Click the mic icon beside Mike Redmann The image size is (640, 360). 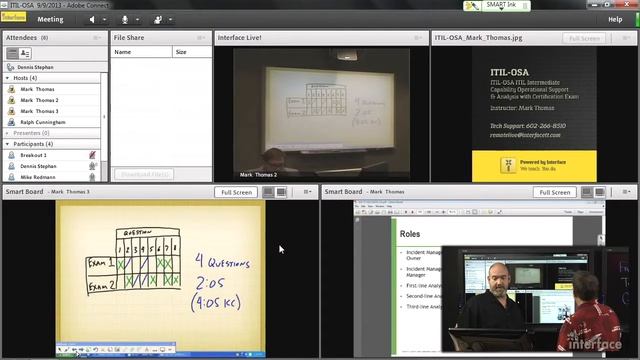93,177
